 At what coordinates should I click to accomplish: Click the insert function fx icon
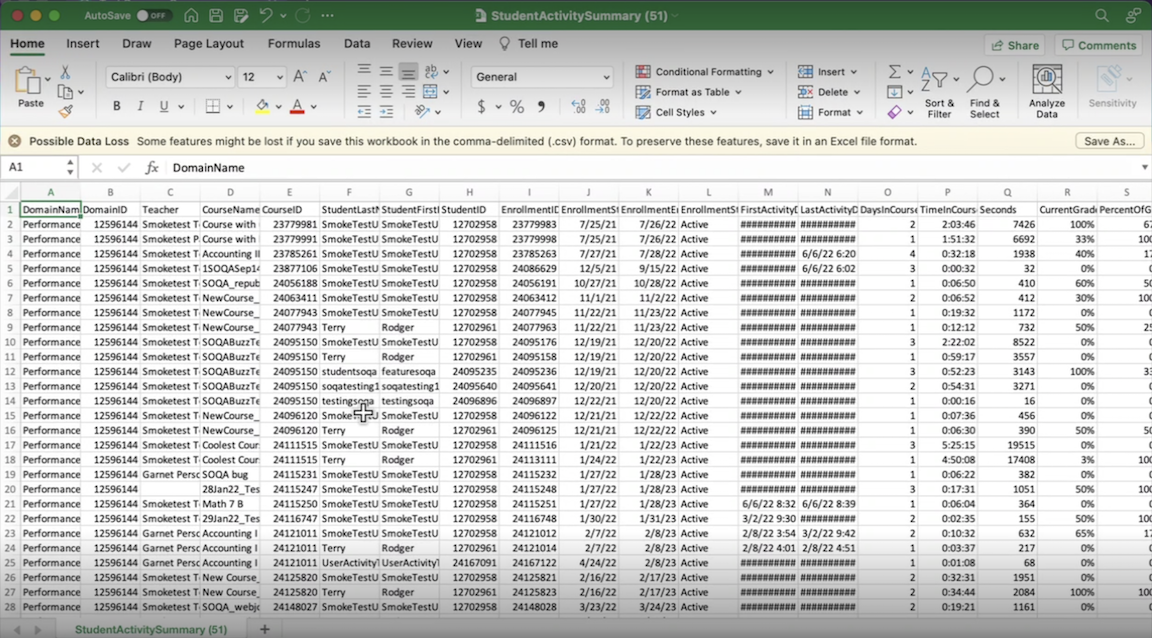click(151, 168)
